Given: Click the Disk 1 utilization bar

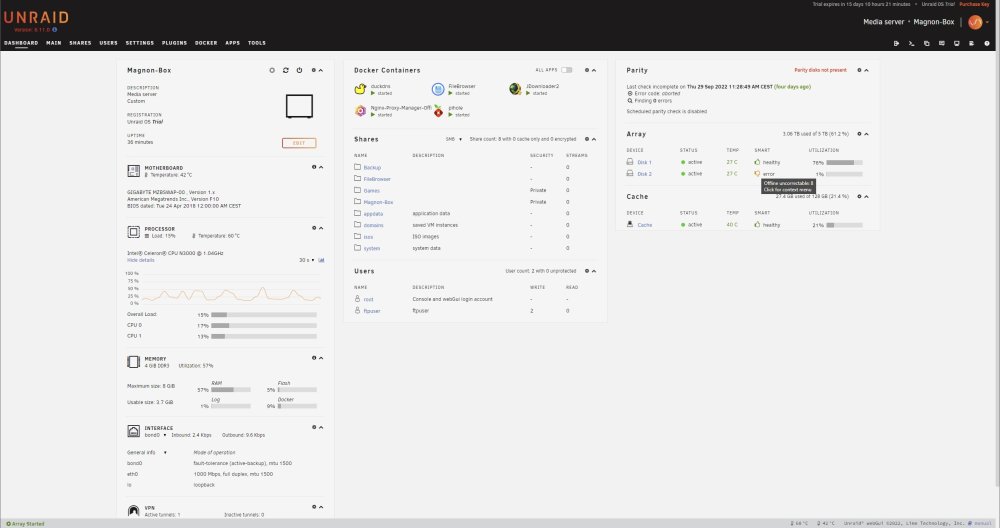Looking at the screenshot, I should [x=844, y=162].
